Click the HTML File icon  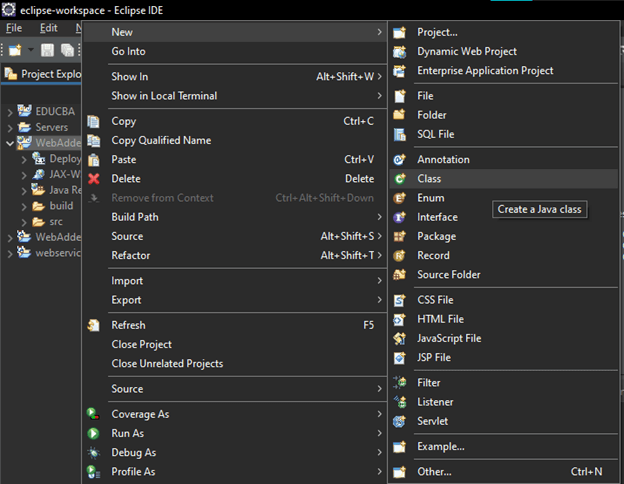(x=399, y=319)
